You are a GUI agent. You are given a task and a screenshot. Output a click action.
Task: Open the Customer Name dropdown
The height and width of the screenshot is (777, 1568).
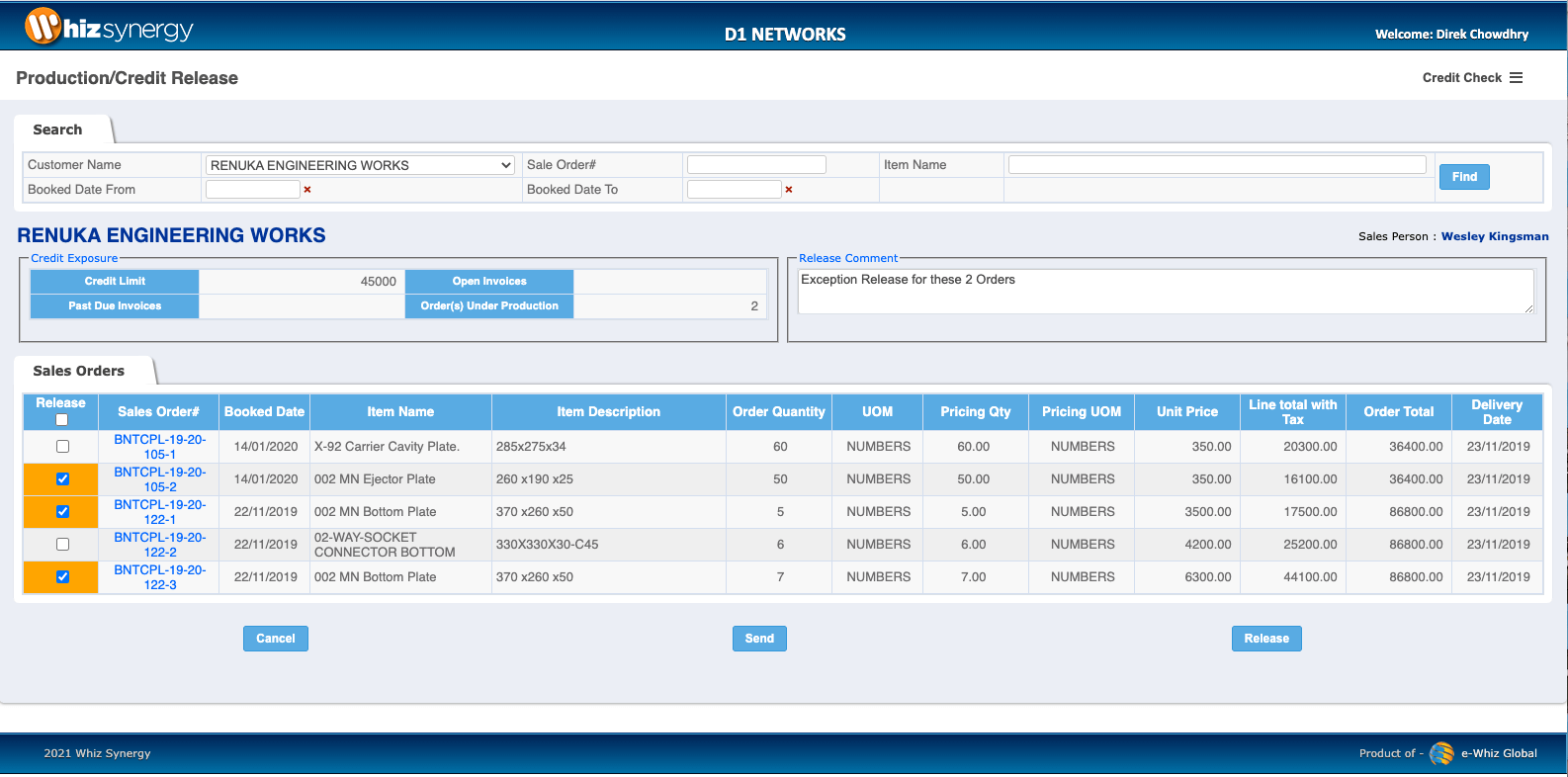pos(360,165)
